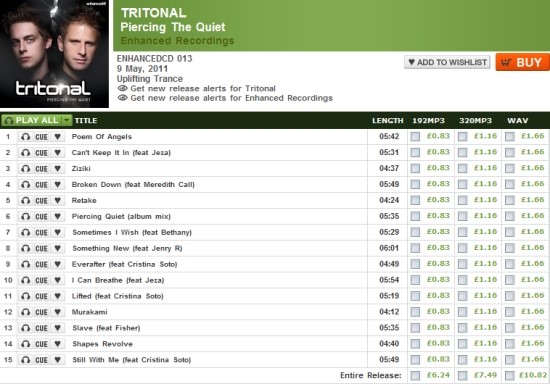Preview the track Poem Of Angels via headphone icon

[25, 137]
